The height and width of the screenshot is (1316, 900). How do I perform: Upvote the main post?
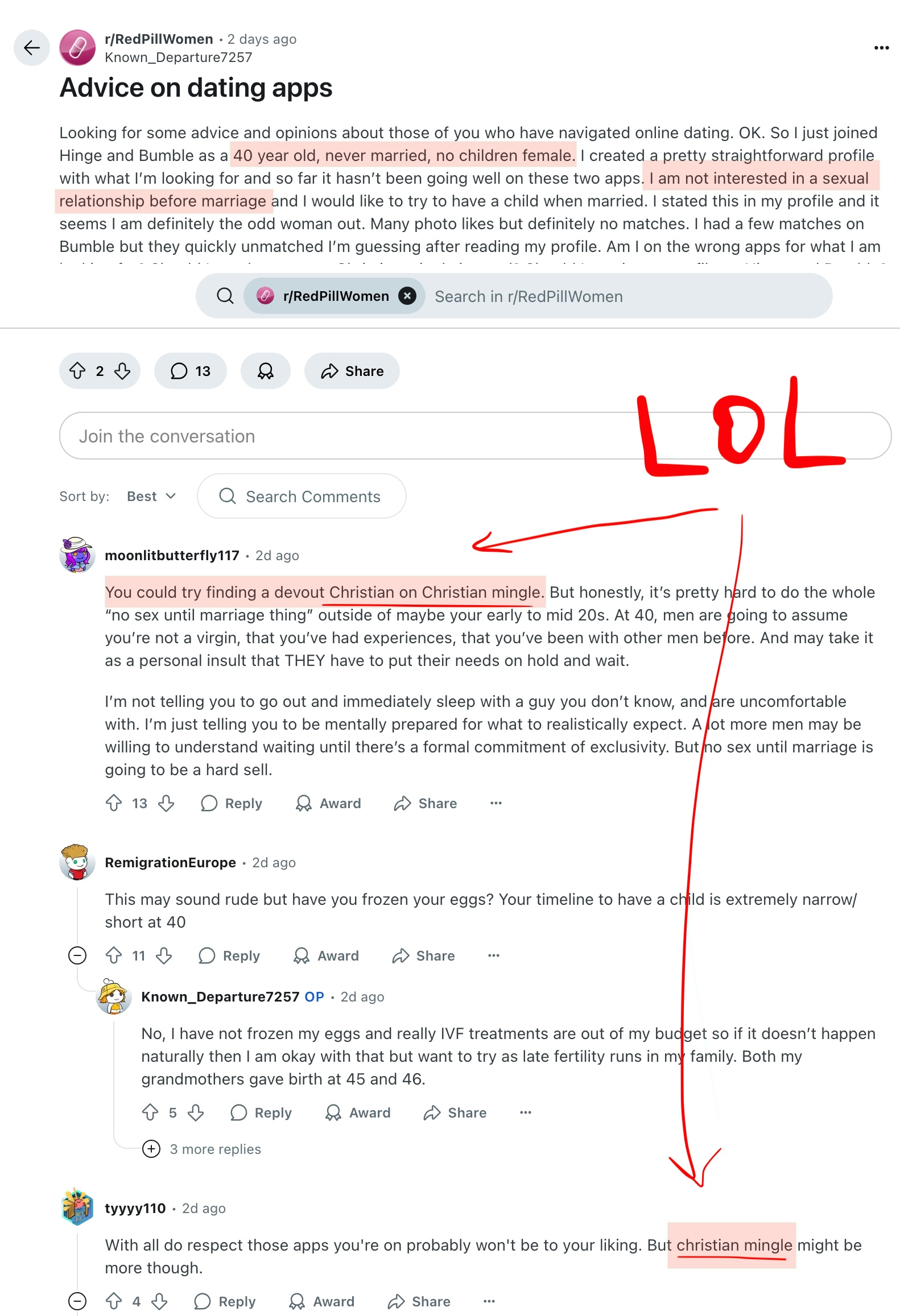tap(77, 371)
